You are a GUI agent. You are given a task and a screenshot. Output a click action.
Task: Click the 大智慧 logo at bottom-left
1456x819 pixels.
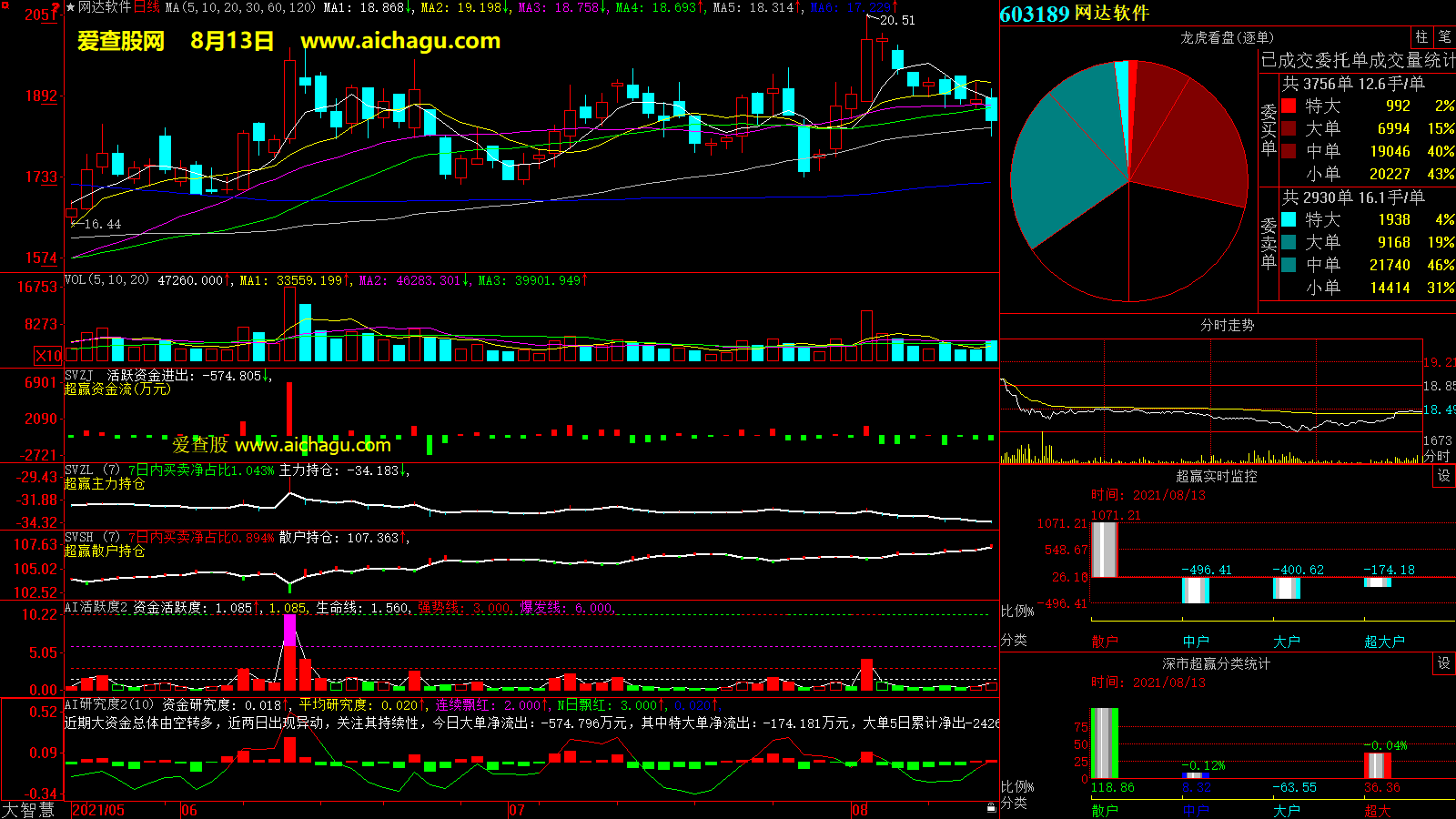[28, 810]
